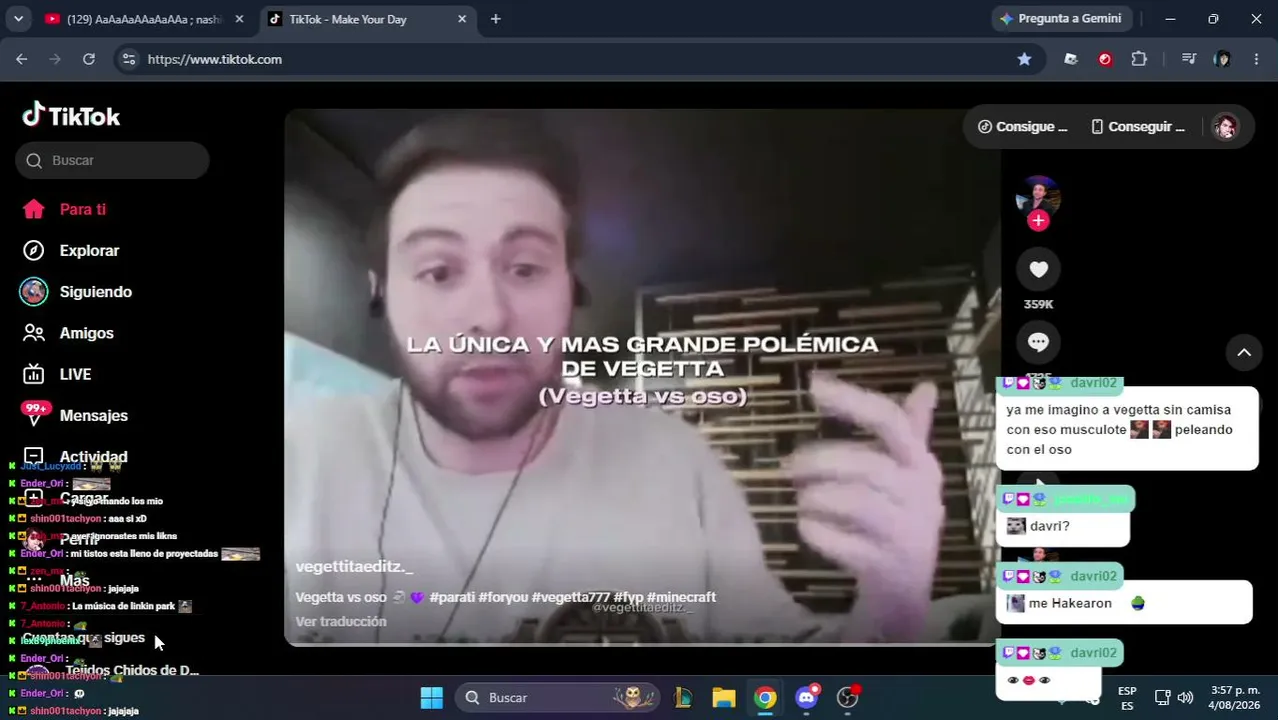Go back in browser history
1278x720 pixels.
point(22,59)
